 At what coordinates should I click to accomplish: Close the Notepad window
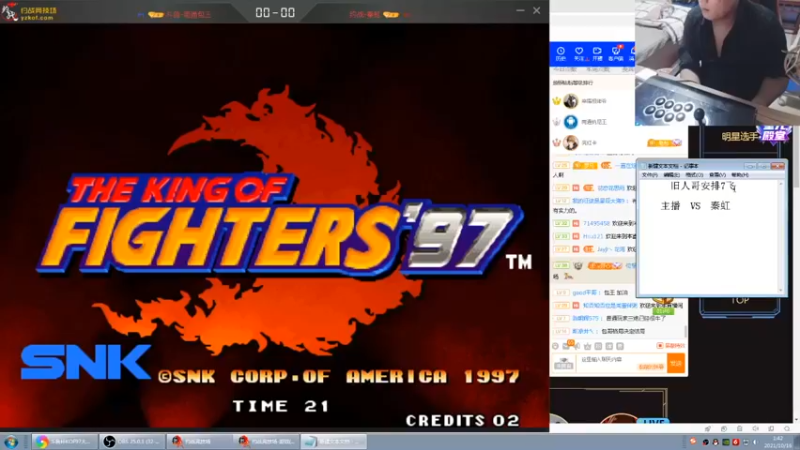tap(778, 166)
